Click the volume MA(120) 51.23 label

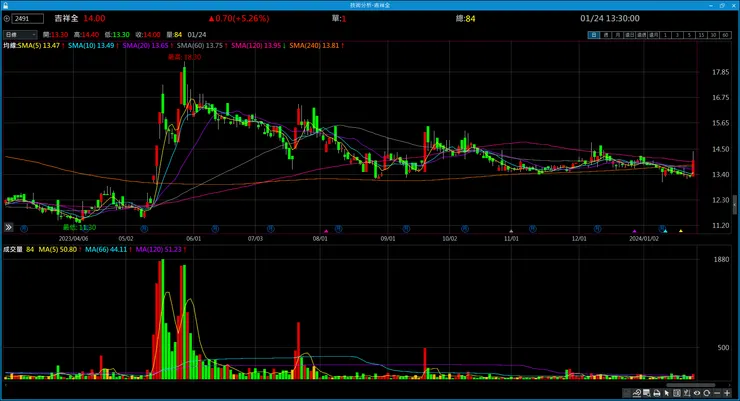tap(159, 249)
